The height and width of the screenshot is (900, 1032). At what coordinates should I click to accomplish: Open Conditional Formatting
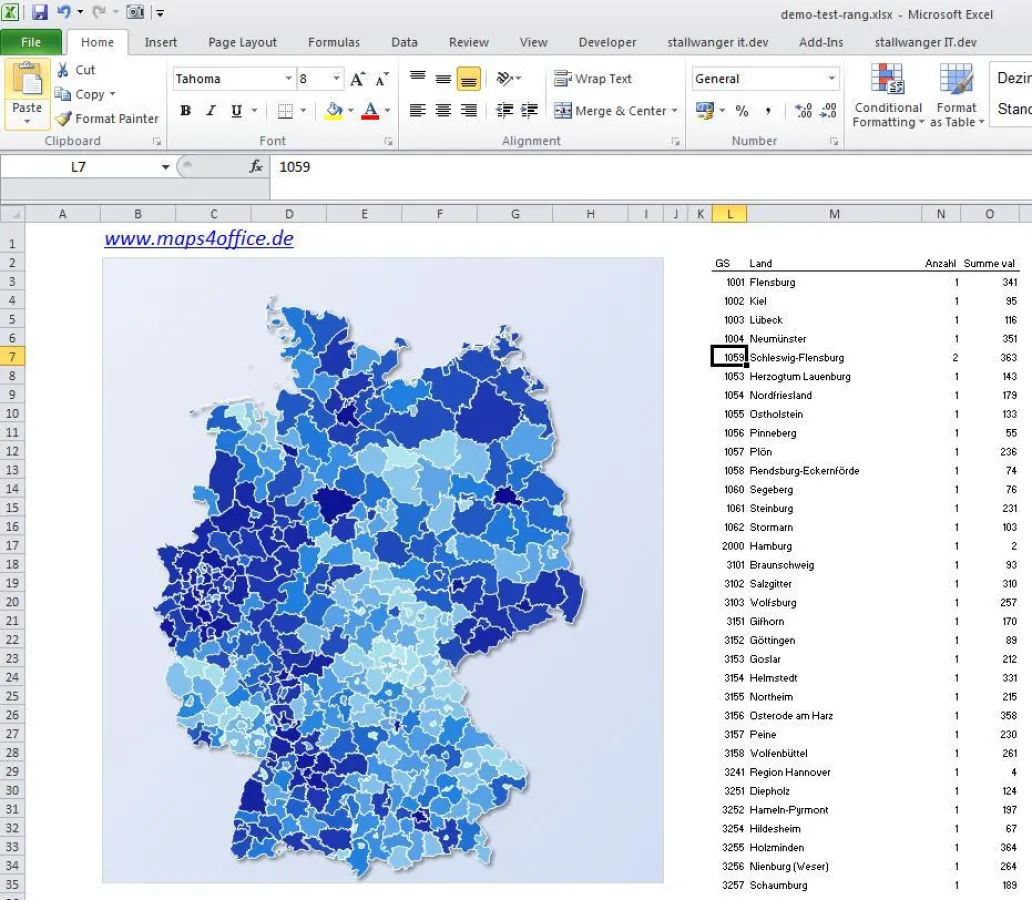click(x=886, y=95)
